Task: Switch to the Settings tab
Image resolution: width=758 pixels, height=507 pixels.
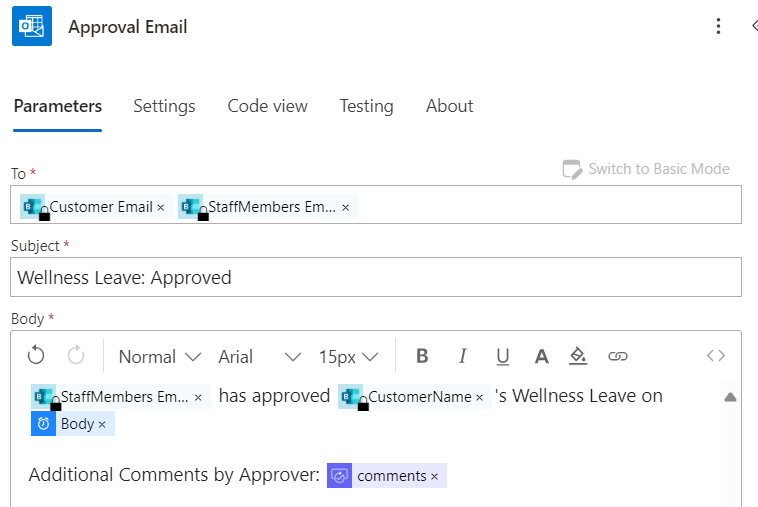Action: tap(164, 106)
